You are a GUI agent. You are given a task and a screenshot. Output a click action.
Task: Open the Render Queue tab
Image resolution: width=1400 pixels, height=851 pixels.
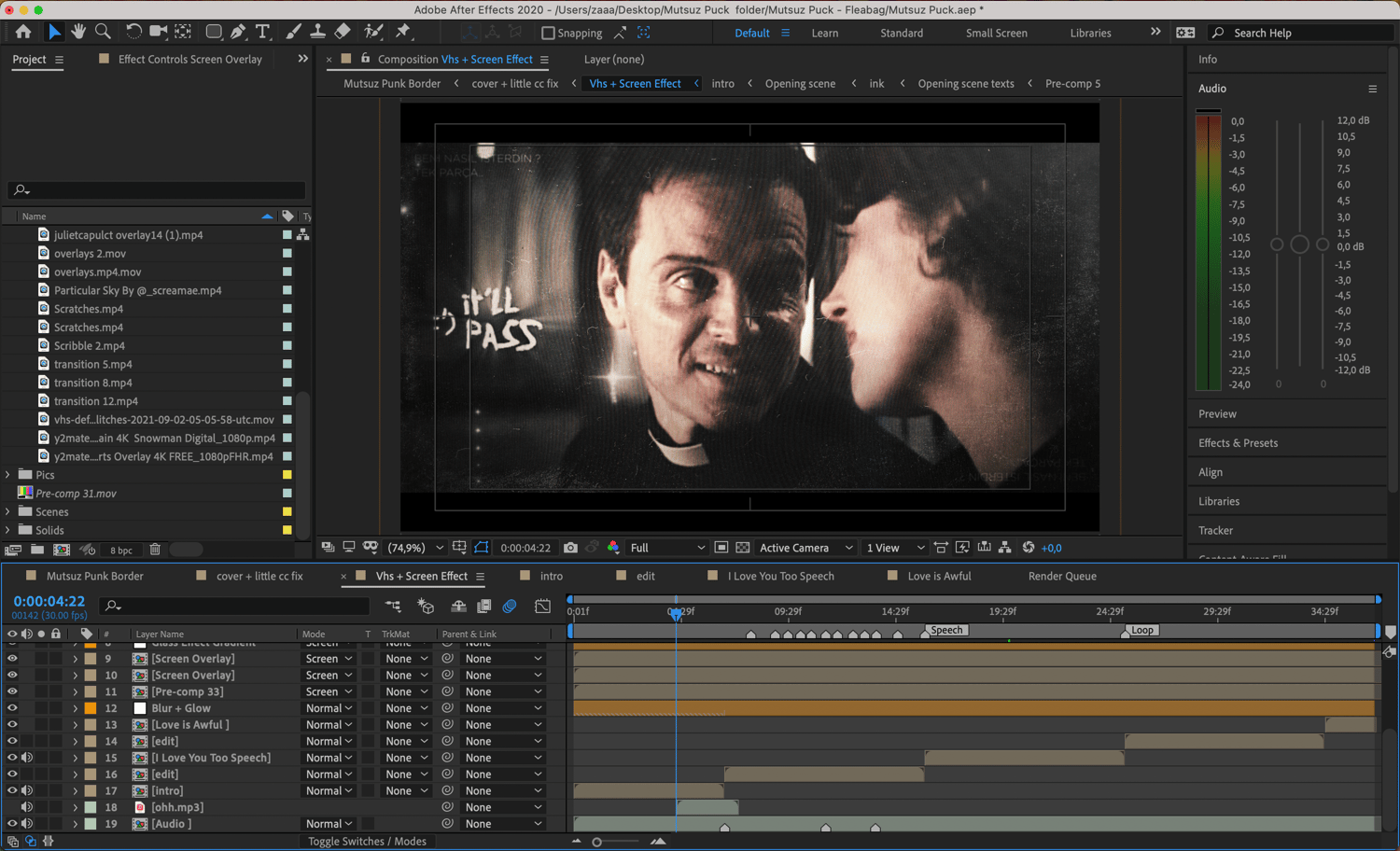1062,577
